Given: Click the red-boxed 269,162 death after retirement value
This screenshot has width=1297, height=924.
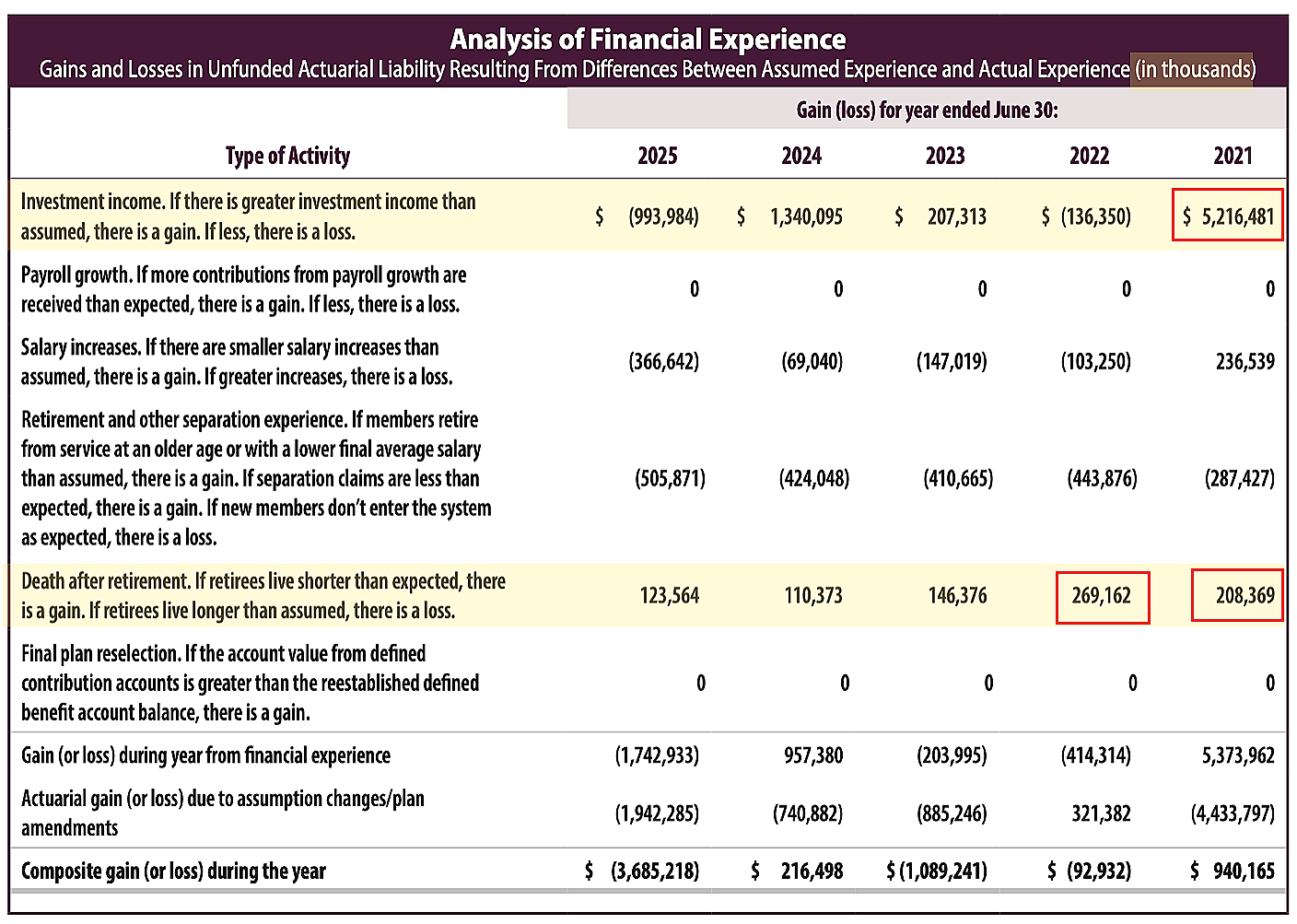Looking at the screenshot, I should pos(1103,596).
